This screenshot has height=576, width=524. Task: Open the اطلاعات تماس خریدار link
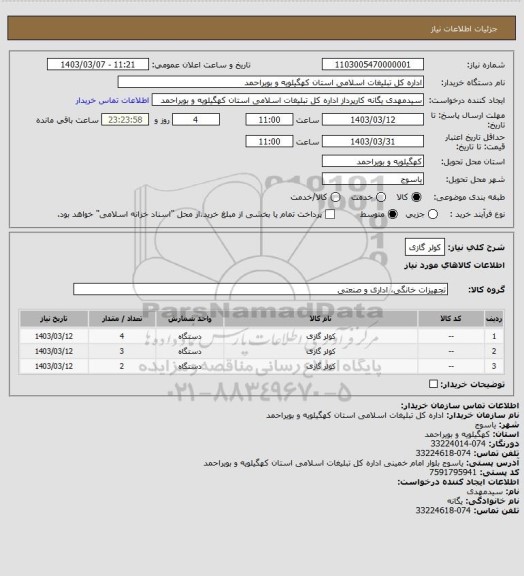pyautogui.click(x=112, y=100)
